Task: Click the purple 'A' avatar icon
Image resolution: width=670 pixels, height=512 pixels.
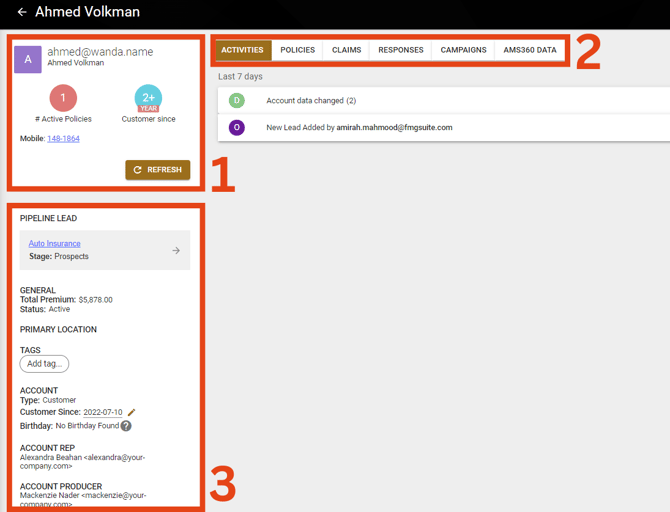Action: (x=28, y=59)
